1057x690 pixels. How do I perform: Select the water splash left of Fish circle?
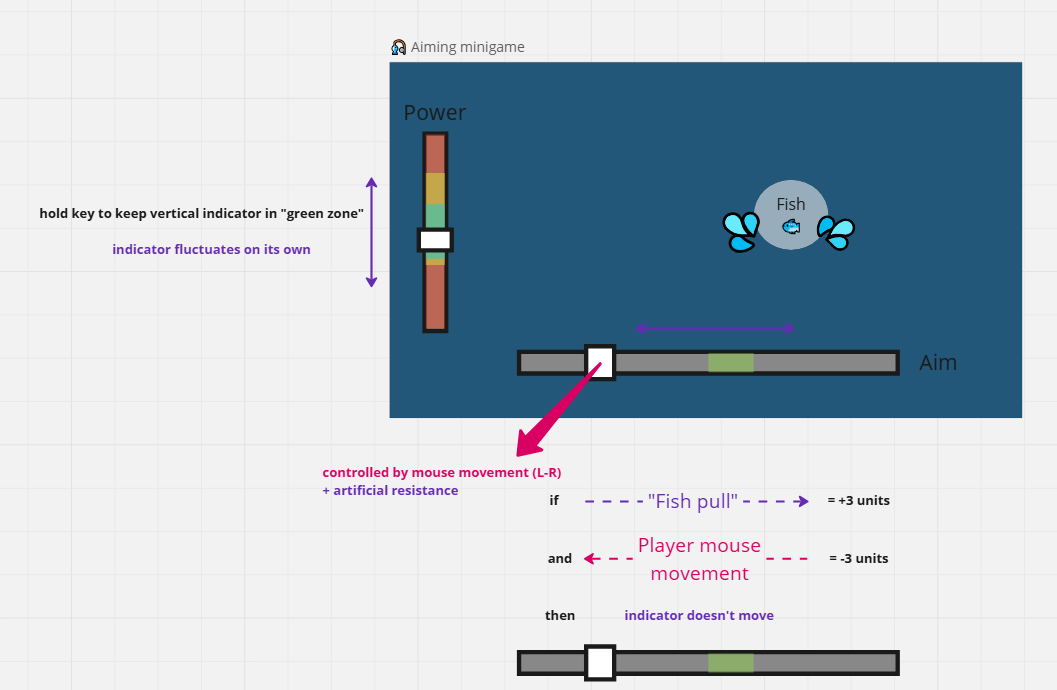pos(741,232)
